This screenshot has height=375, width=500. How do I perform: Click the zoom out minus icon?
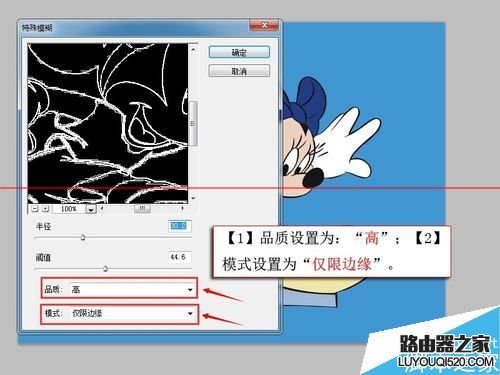click(35, 209)
